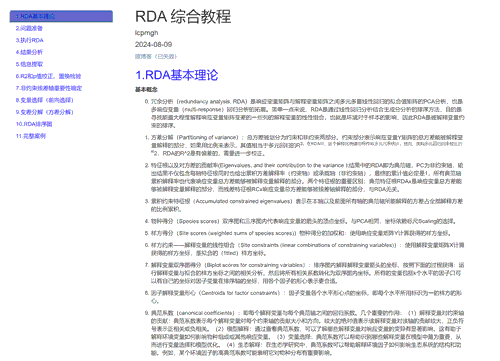Select the highlighted "1.RDA基本理论" sidebar entry
Viewport: 500px width, 361px height.
point(61,16)
